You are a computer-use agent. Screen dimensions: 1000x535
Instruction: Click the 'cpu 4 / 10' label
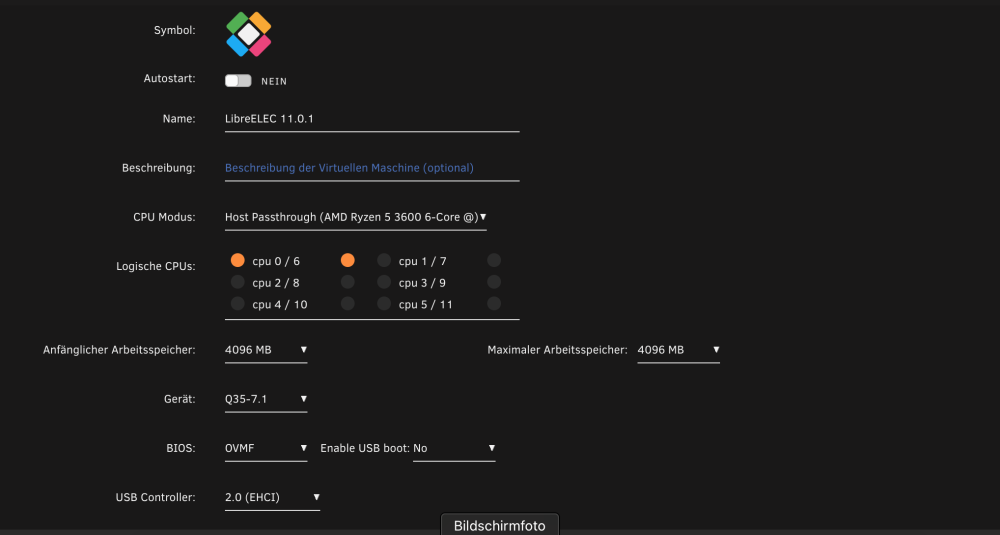point(280,305)
